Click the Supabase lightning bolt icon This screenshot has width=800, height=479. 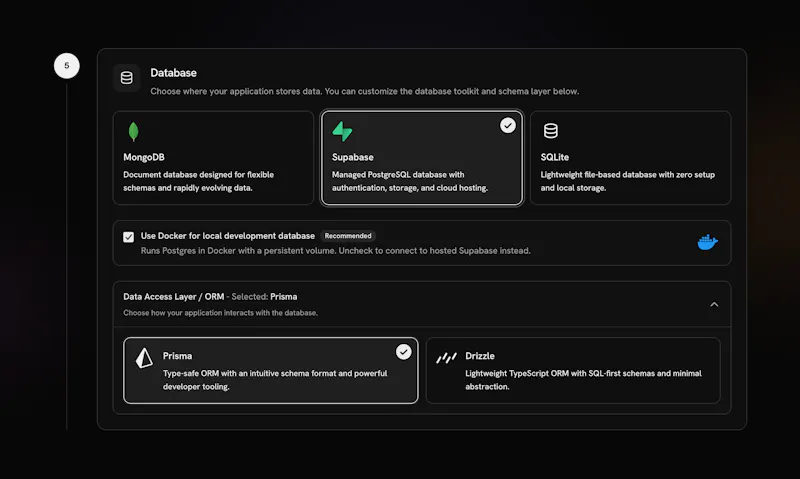click(x=342, y=131)
